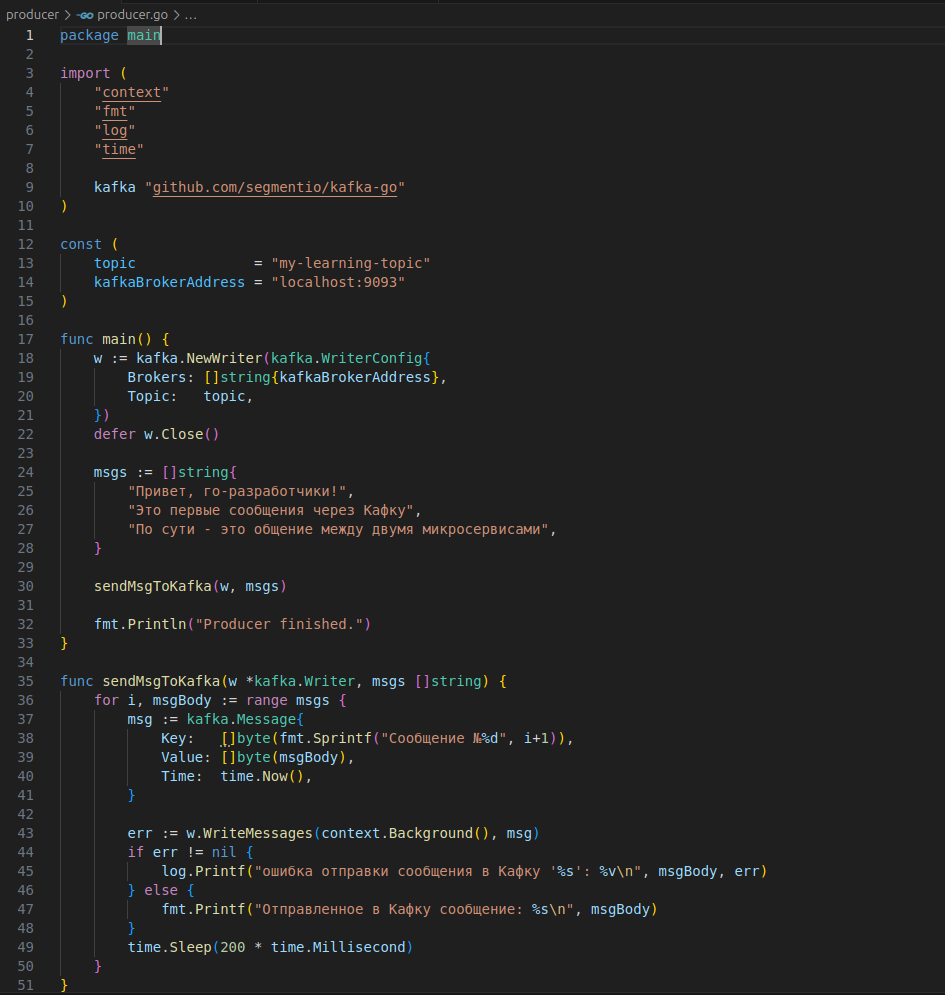Screen dimensions: 945x995
Task: Click the msgs variable on line 24
Action: [x=110, y=472]
